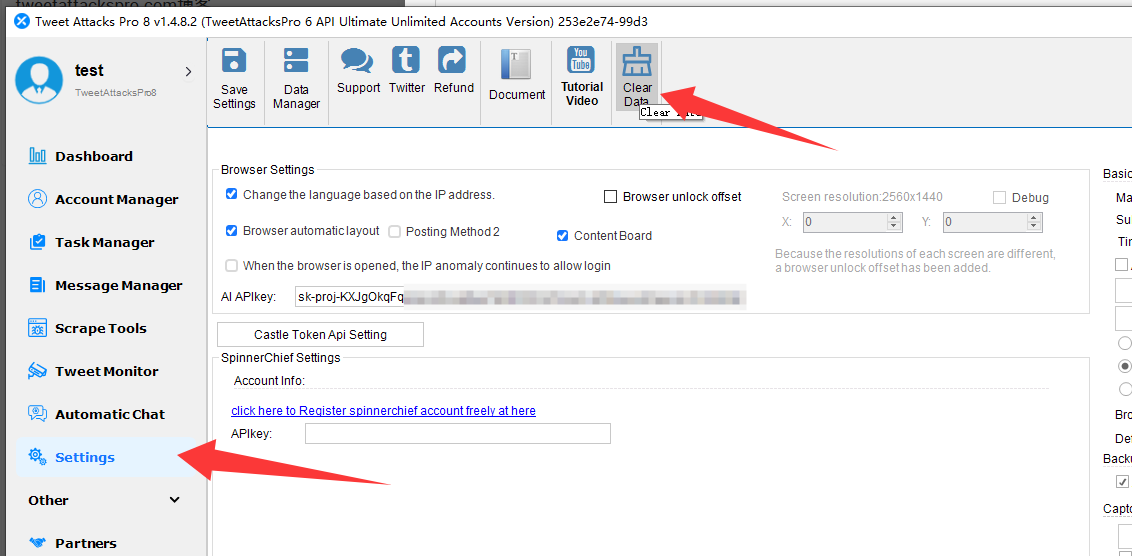Enable the Debug checkbox

tap(1000, 198)
